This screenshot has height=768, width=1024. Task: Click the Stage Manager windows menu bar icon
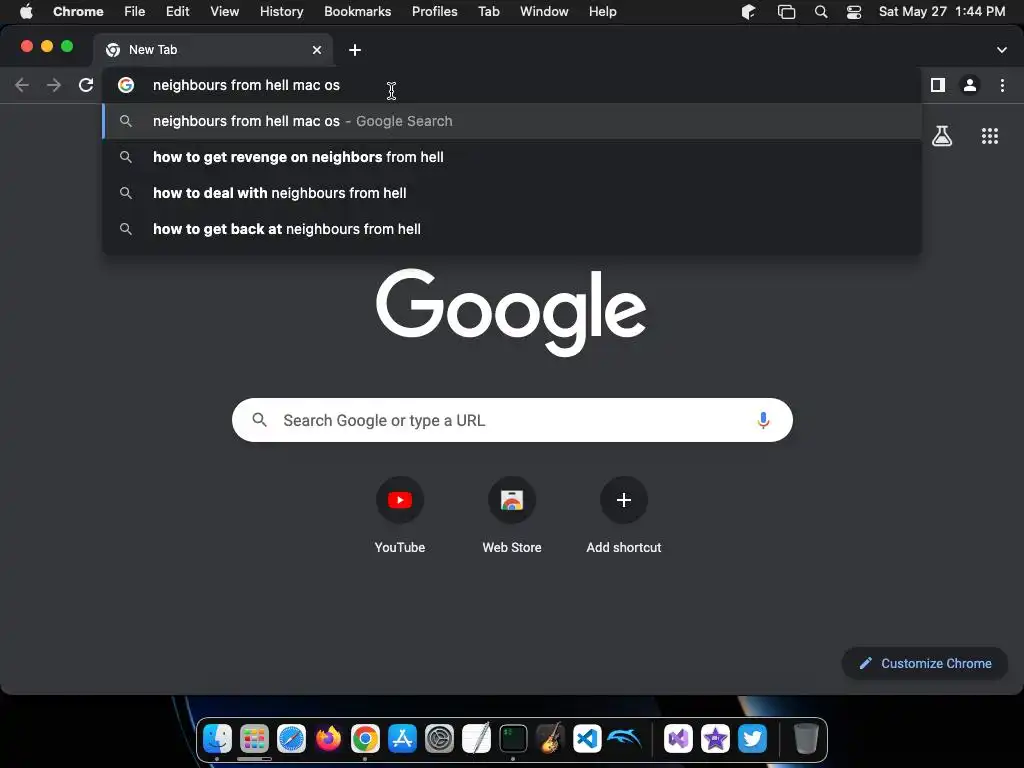pyautogui.click(x=786, y=12)
